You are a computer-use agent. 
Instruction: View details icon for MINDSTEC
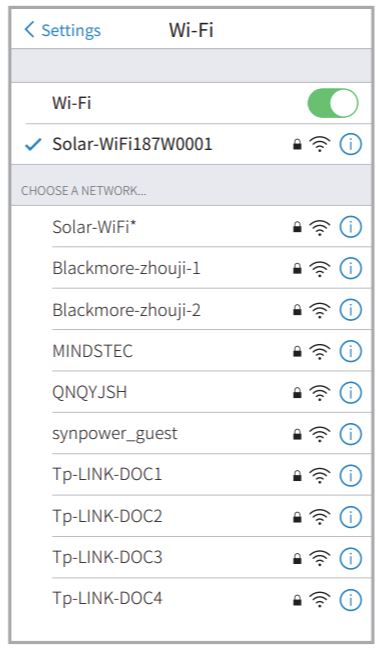pos(350,351)
